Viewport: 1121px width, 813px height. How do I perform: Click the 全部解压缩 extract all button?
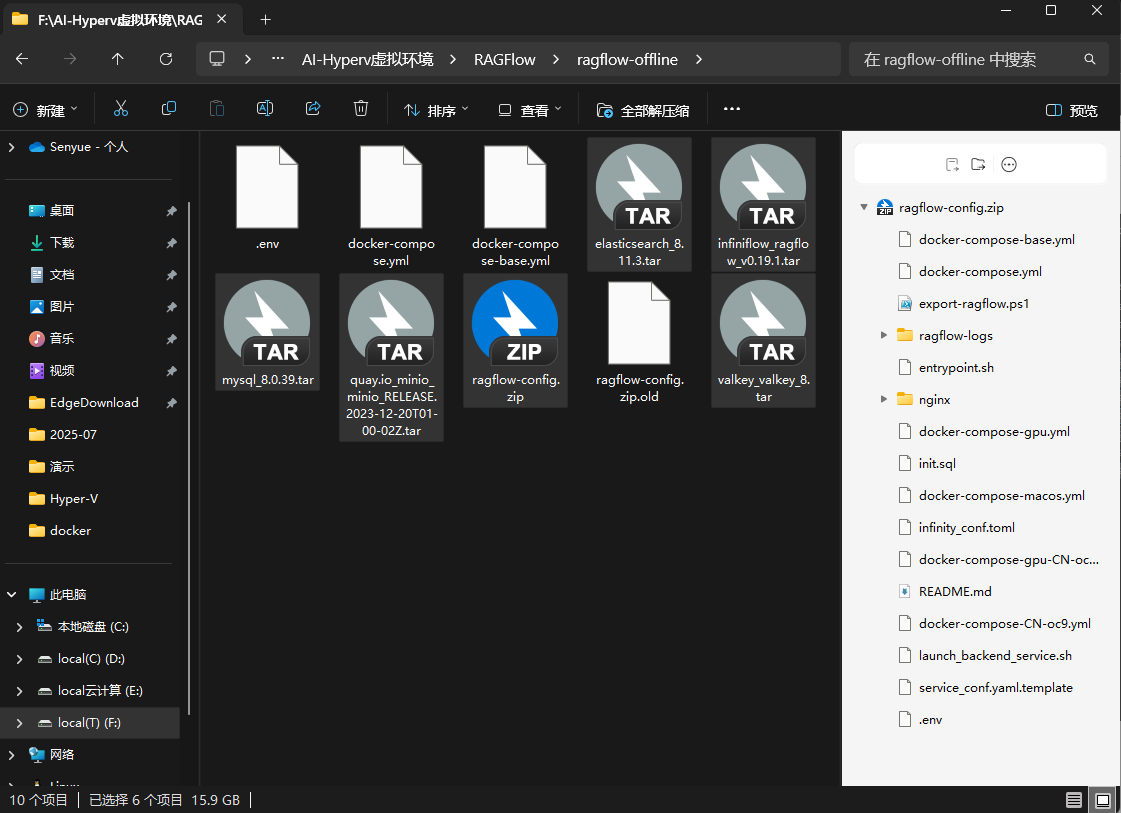(x=643, y=110)
